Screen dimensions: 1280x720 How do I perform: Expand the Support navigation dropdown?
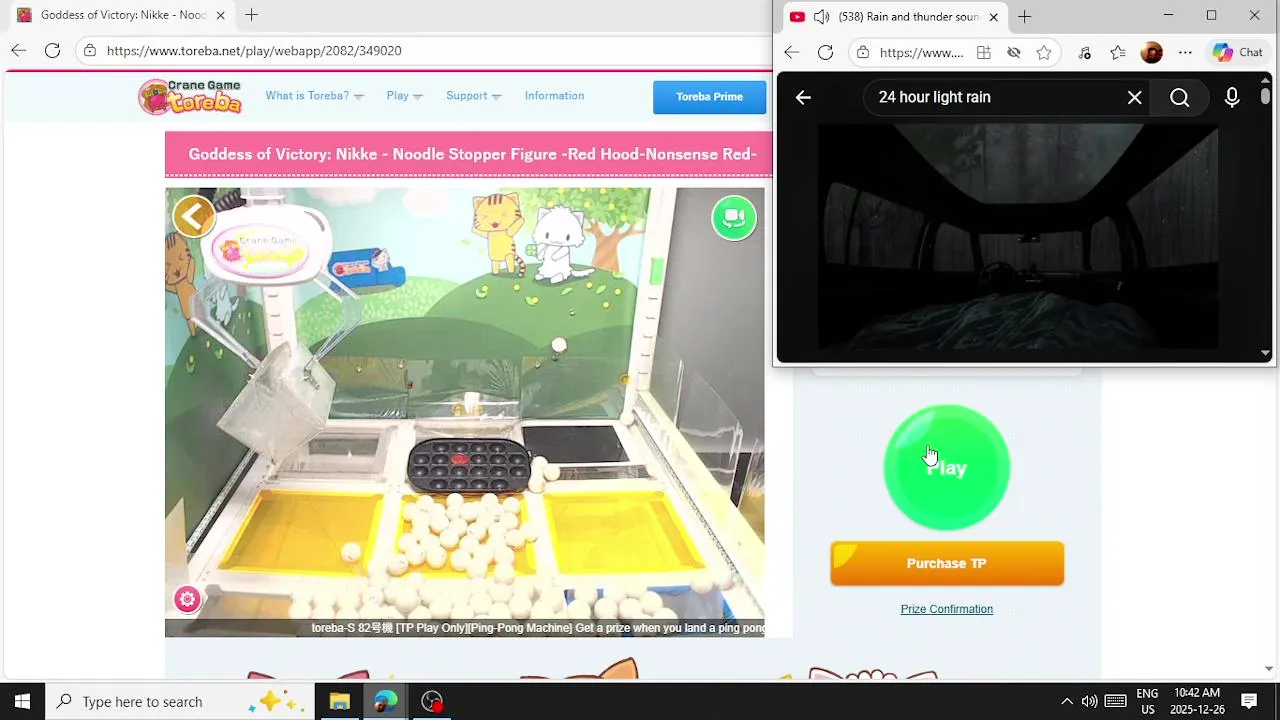click(x=473, y=96)
